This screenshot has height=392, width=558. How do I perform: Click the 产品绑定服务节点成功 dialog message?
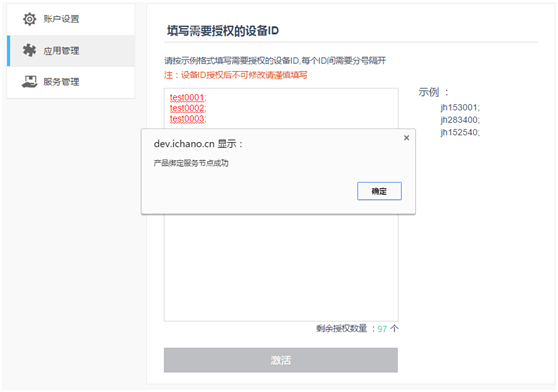(x=191, y=163)
